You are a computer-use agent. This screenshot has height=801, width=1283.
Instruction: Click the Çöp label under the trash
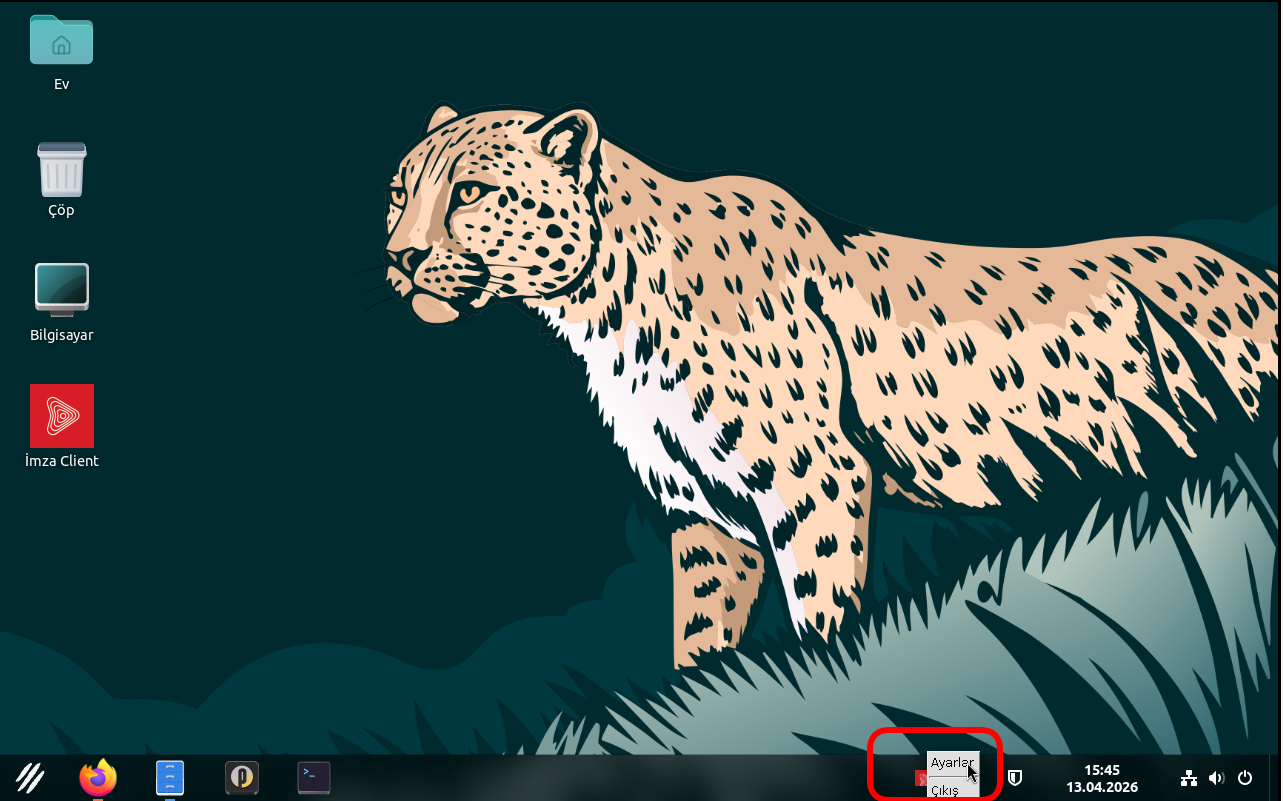(62, 210)
